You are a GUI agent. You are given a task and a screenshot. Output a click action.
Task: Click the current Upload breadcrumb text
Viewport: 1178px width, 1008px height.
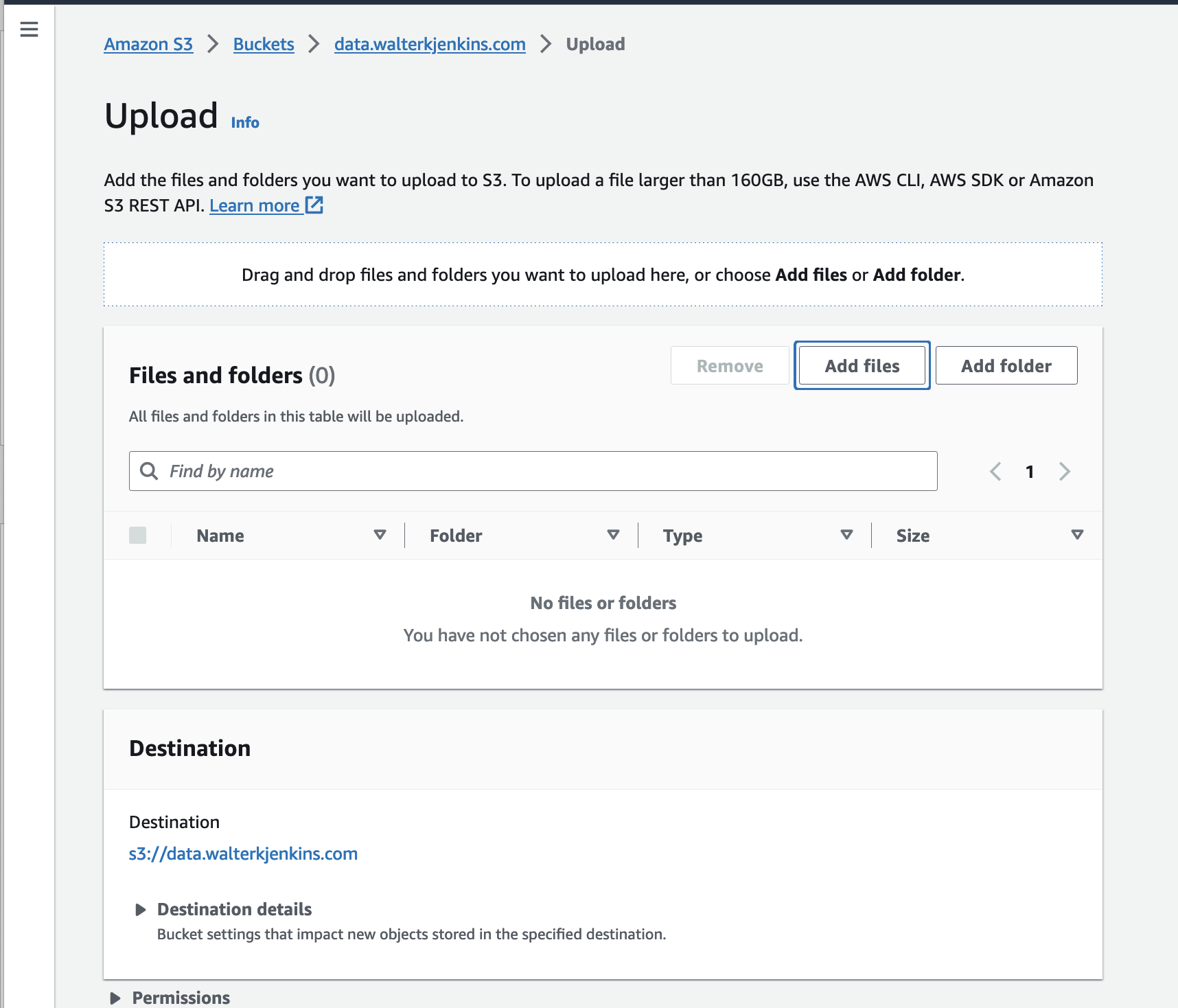pos(595,44)
